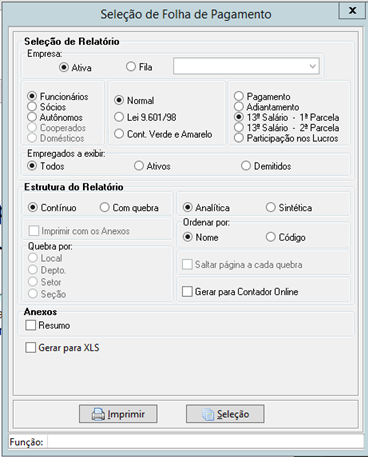Image resolution: width=368 pixels, height=457 pixels.
Task: Select 13º Salário 2ª Parcela option
Action: point(239,128)
